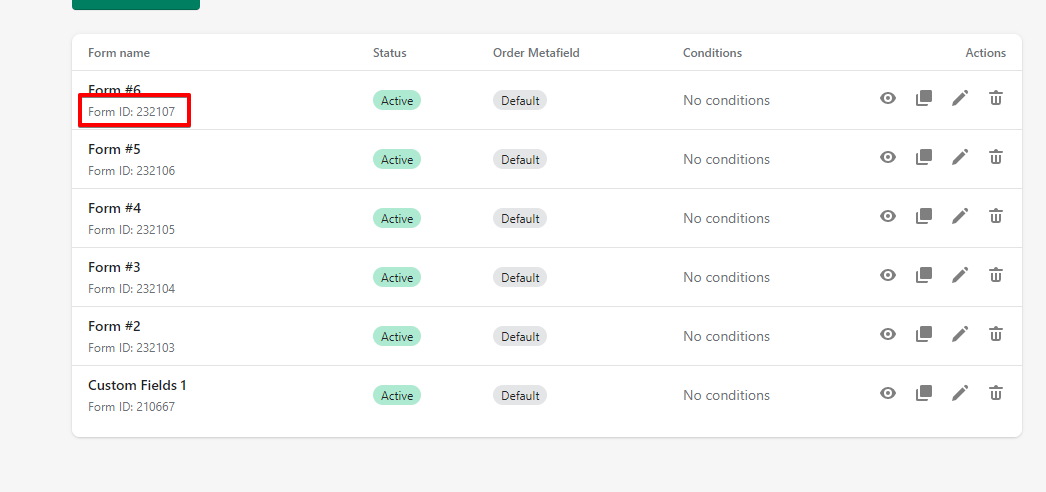Edit Form #4 with pencil icon
This screenshot has width=1046, height=492.
click(959, 216)
